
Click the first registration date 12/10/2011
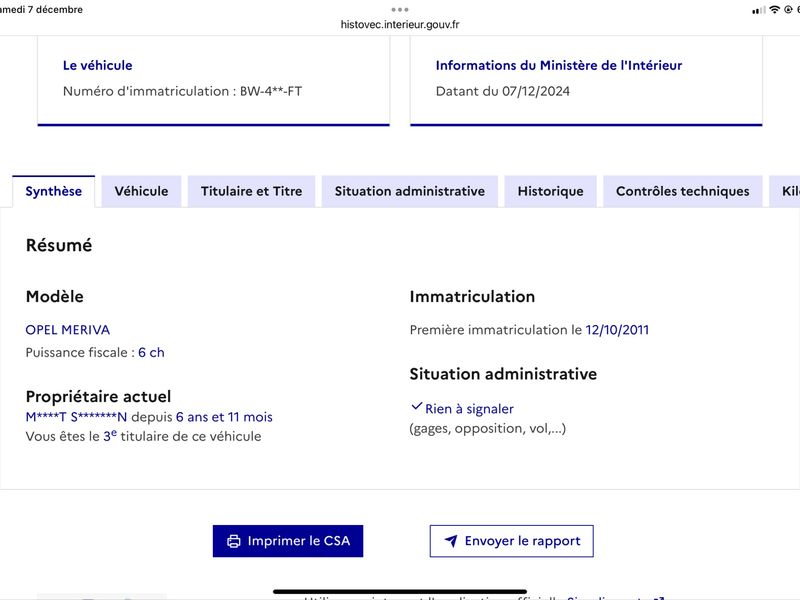pyautogui.click(x=617, y=330)
